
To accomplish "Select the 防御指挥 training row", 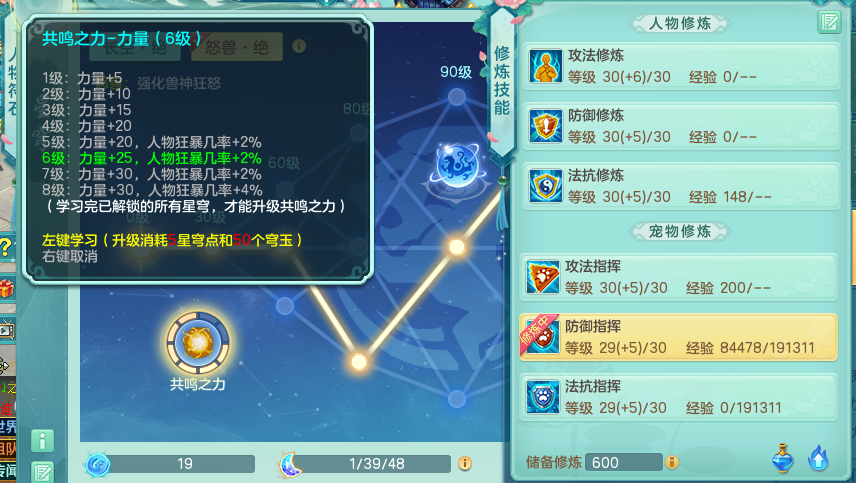I will (679, 337).
